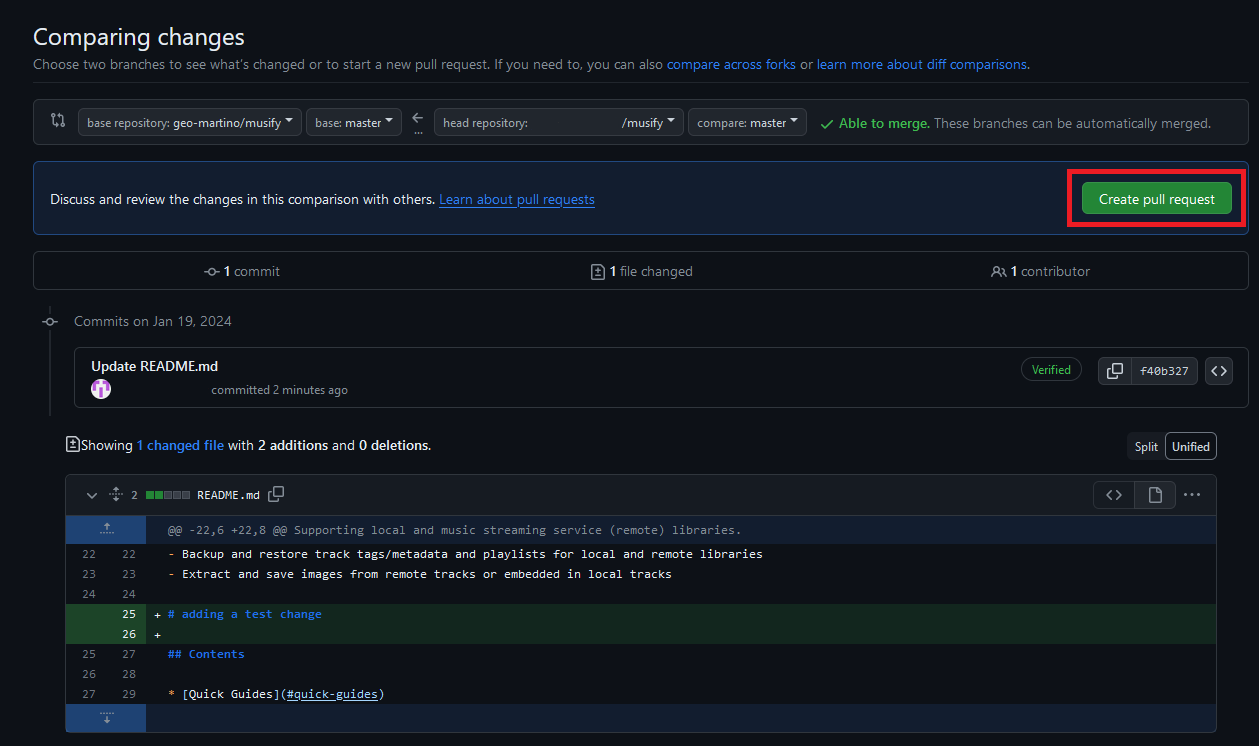Click the Create pull request button
This screenshot has height=746, width=1259.
click(1156, 199)
